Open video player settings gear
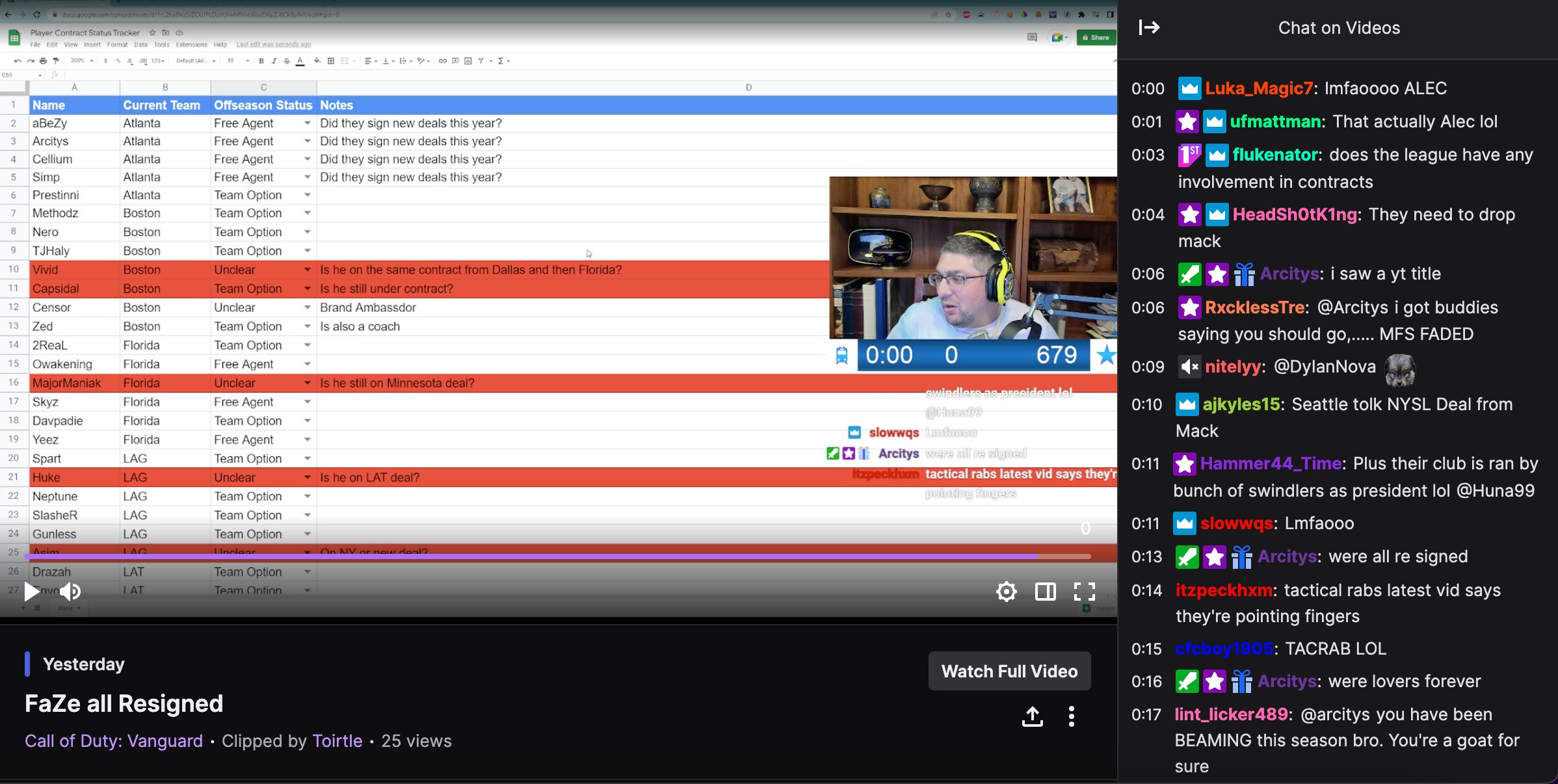 (1006, 592)
